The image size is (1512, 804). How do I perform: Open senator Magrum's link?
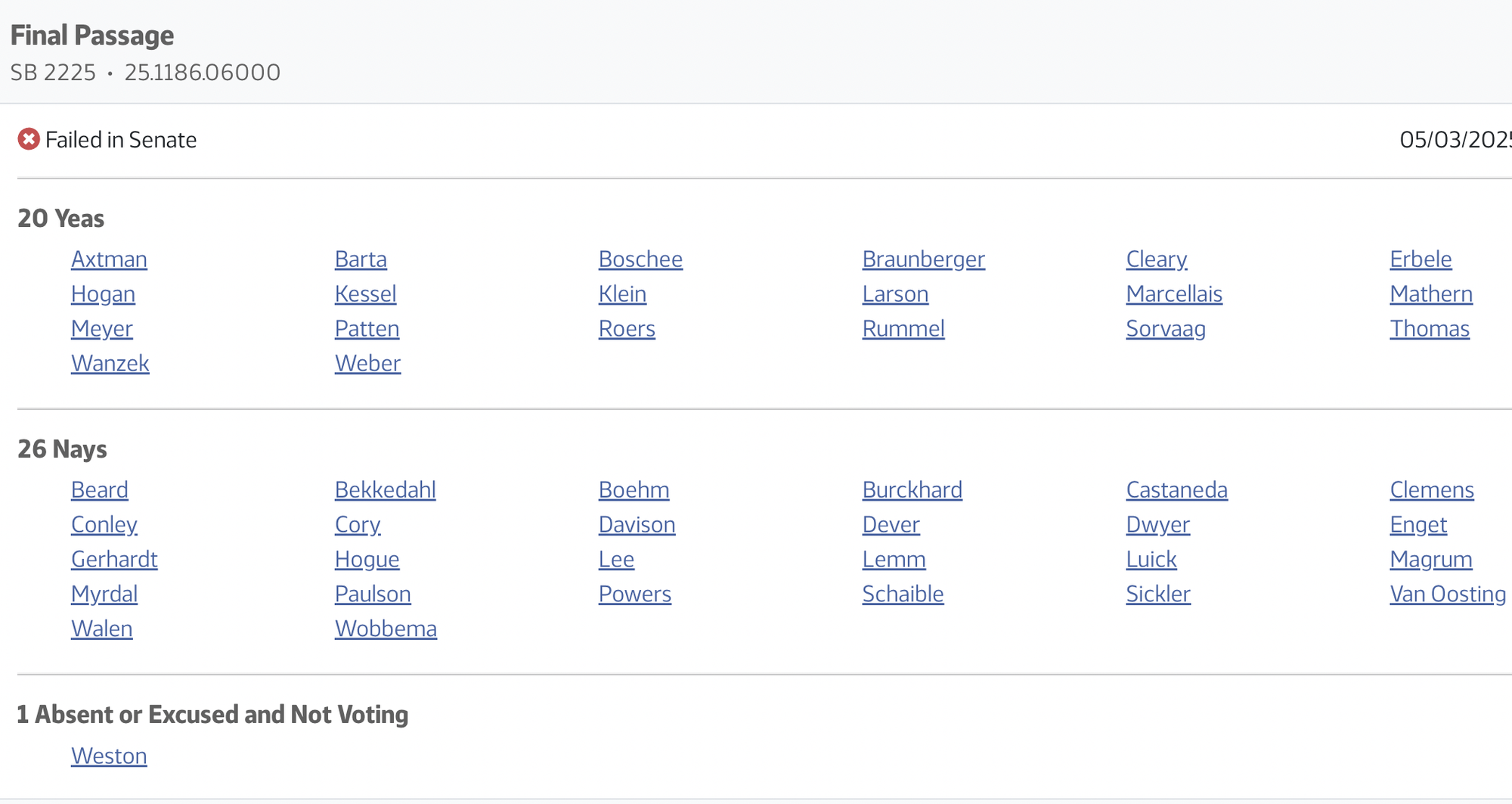click(x=1430, y=559)
